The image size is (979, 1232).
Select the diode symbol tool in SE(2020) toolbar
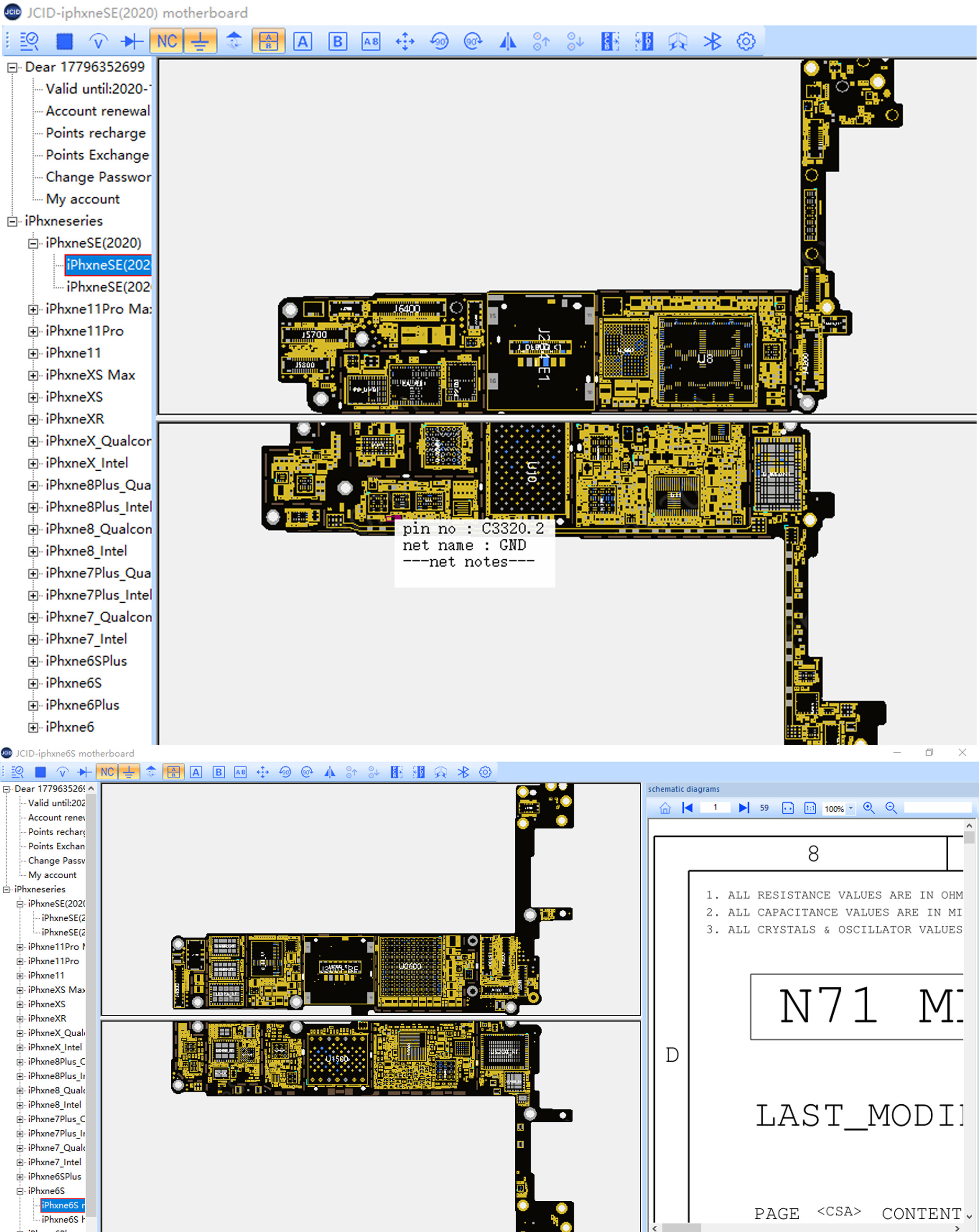132,41
